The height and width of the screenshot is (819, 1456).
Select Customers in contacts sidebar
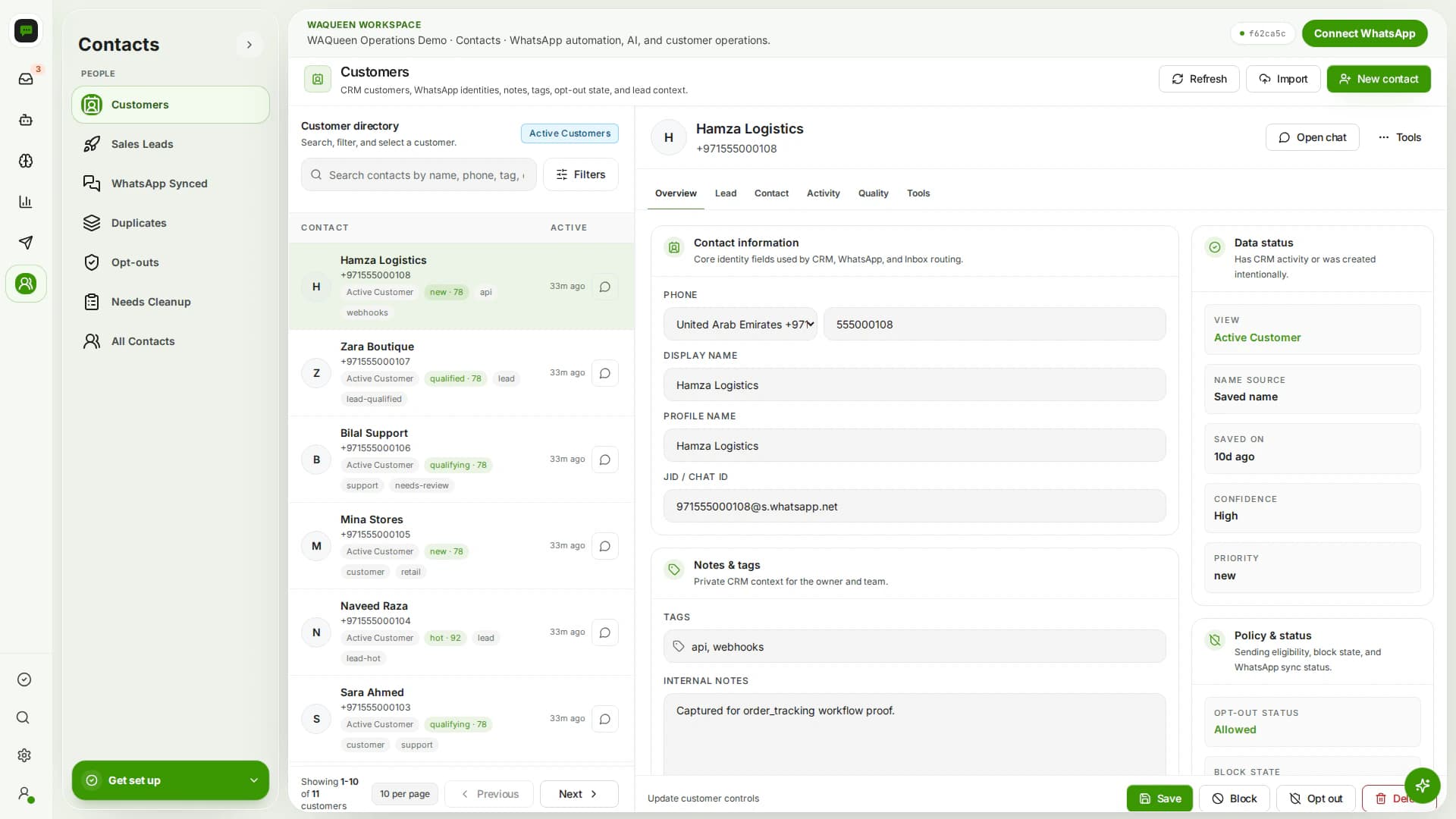point(171,105)
